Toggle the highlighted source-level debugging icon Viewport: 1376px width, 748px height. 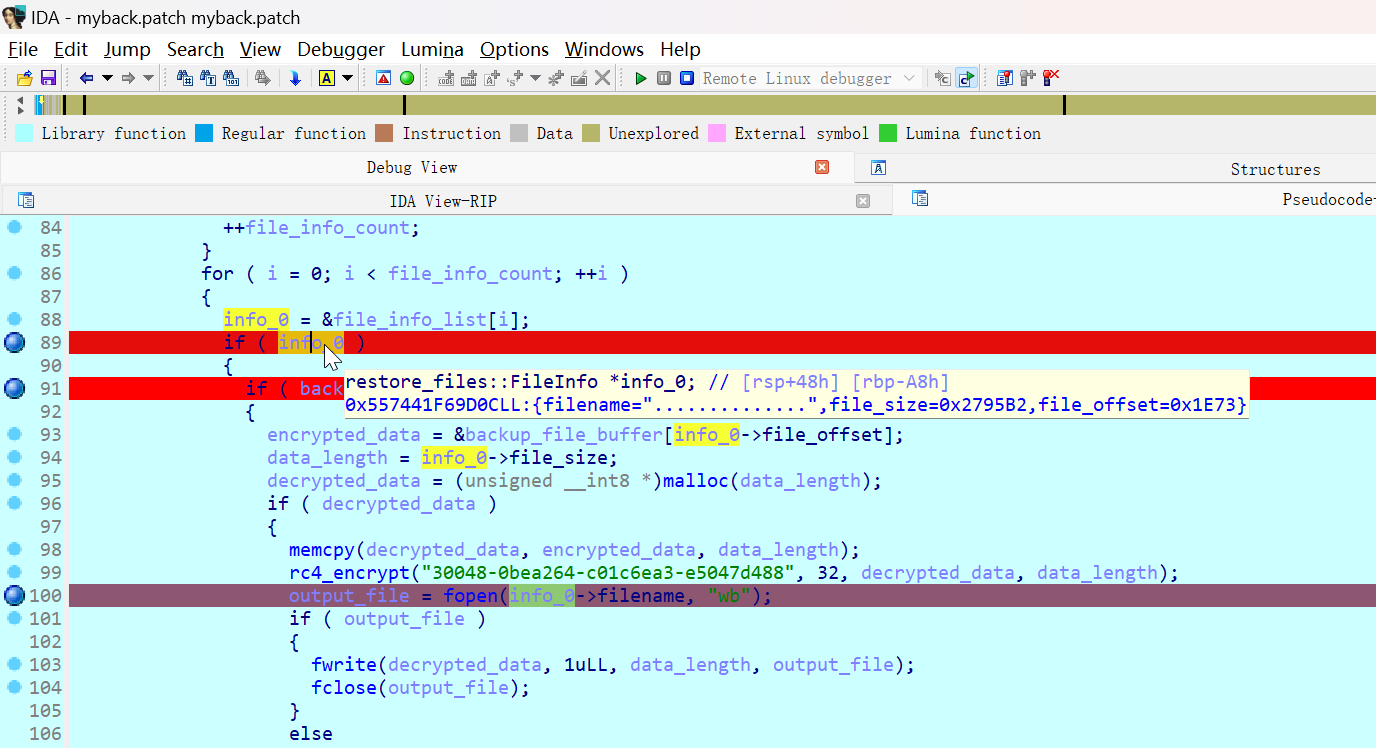tap(966, 78)
